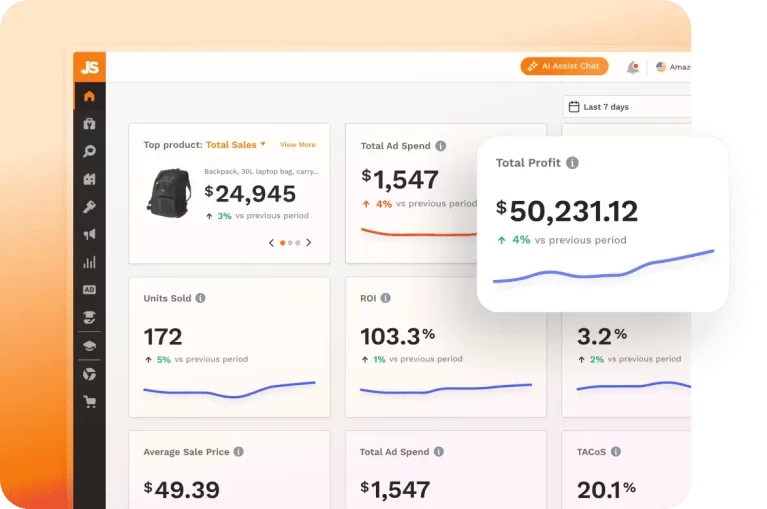This screenshot has width=767, height=509.
Task: Go to the previous top product slide
Action: pyautogui.click(x=270, y=242)
